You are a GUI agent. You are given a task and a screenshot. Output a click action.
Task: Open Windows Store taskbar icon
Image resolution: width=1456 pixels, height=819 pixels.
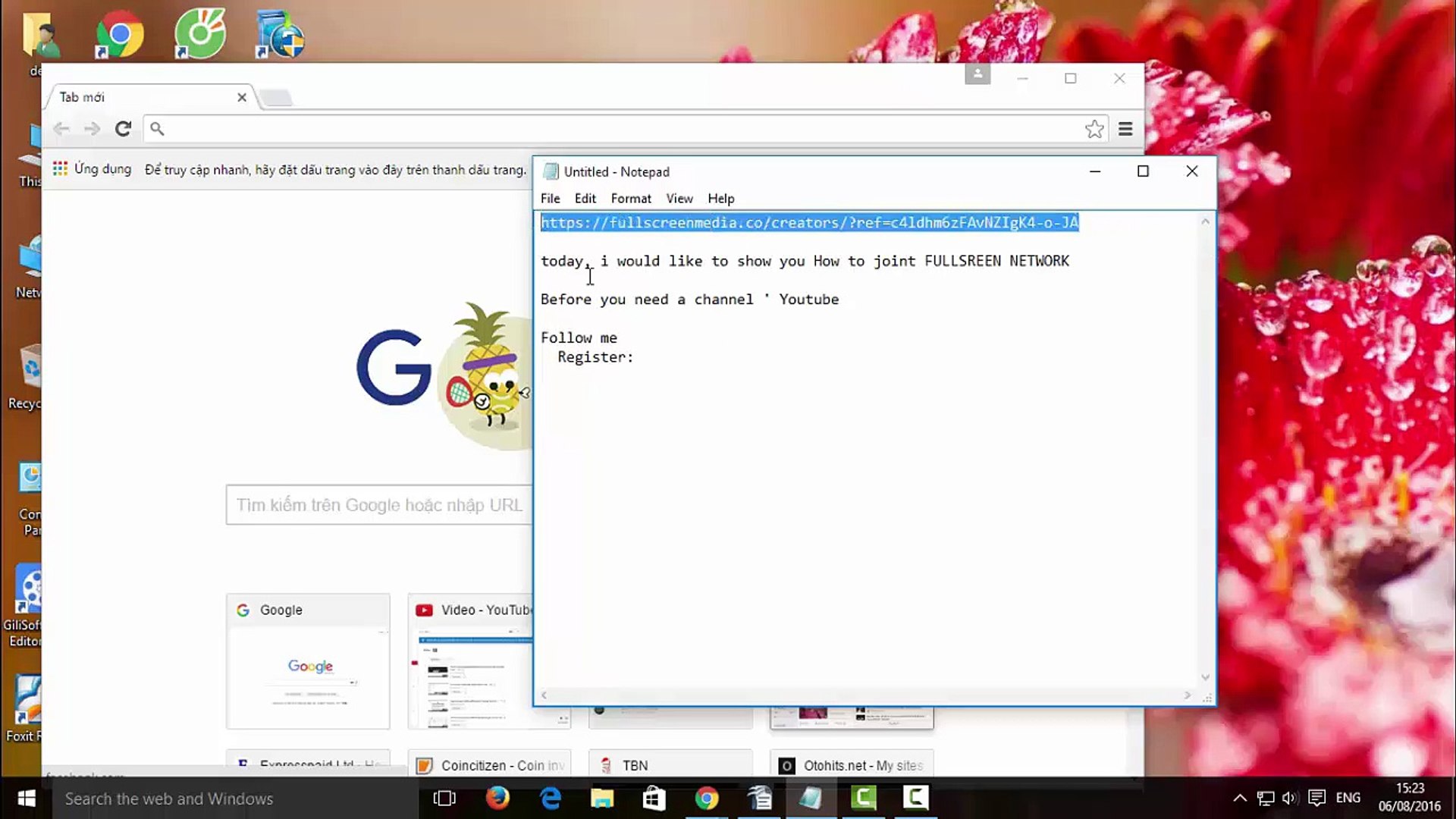coord(654,798)
